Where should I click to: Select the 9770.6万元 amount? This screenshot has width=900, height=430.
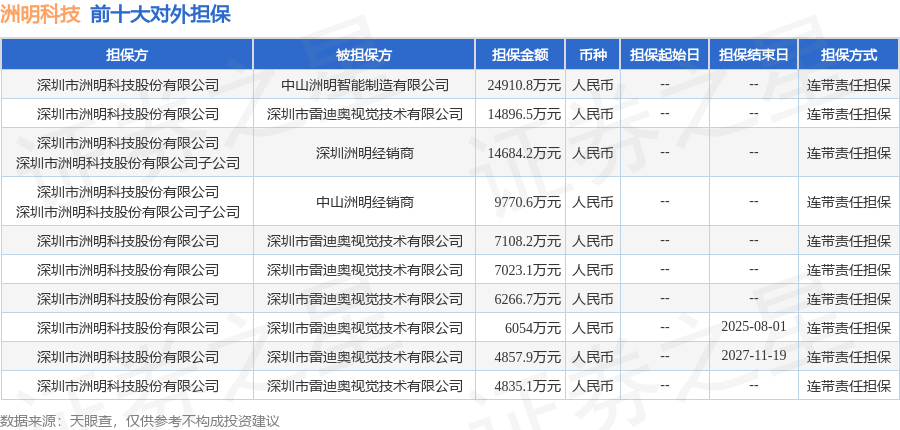pos(525,202)
